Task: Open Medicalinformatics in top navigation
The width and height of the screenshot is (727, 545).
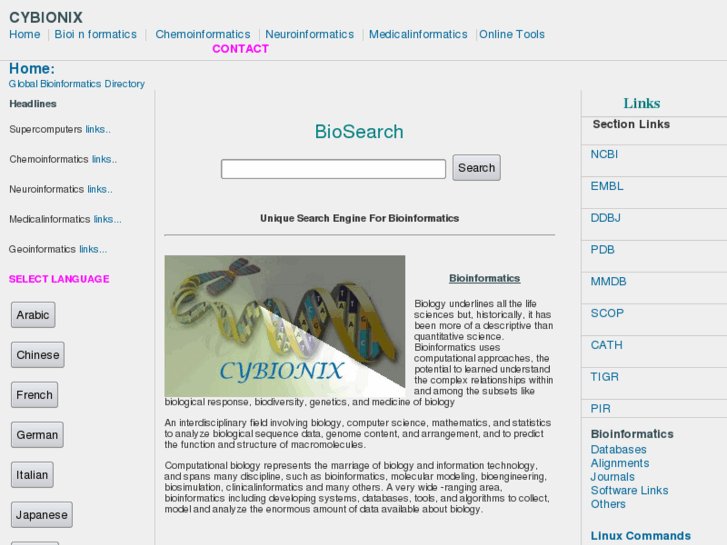Action: [x=418, y=34]
